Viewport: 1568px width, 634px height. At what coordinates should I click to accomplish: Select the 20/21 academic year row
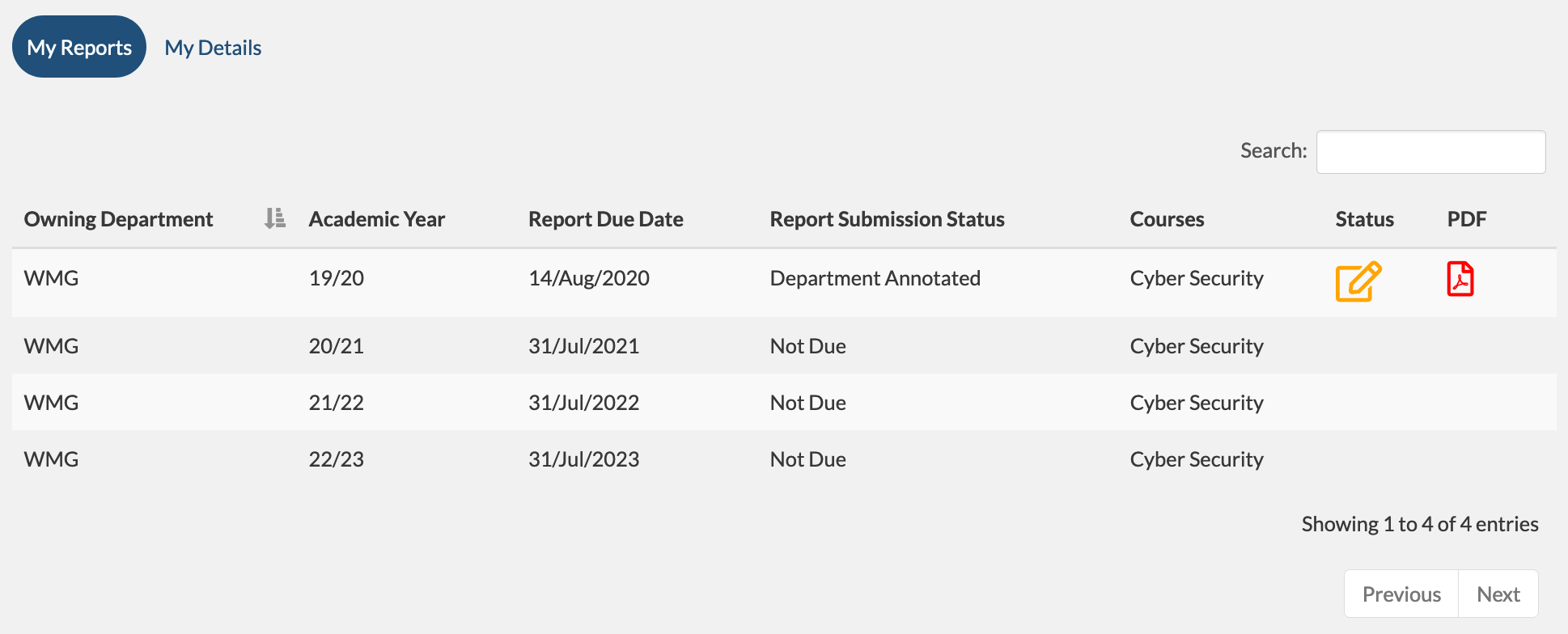point(337,346)
